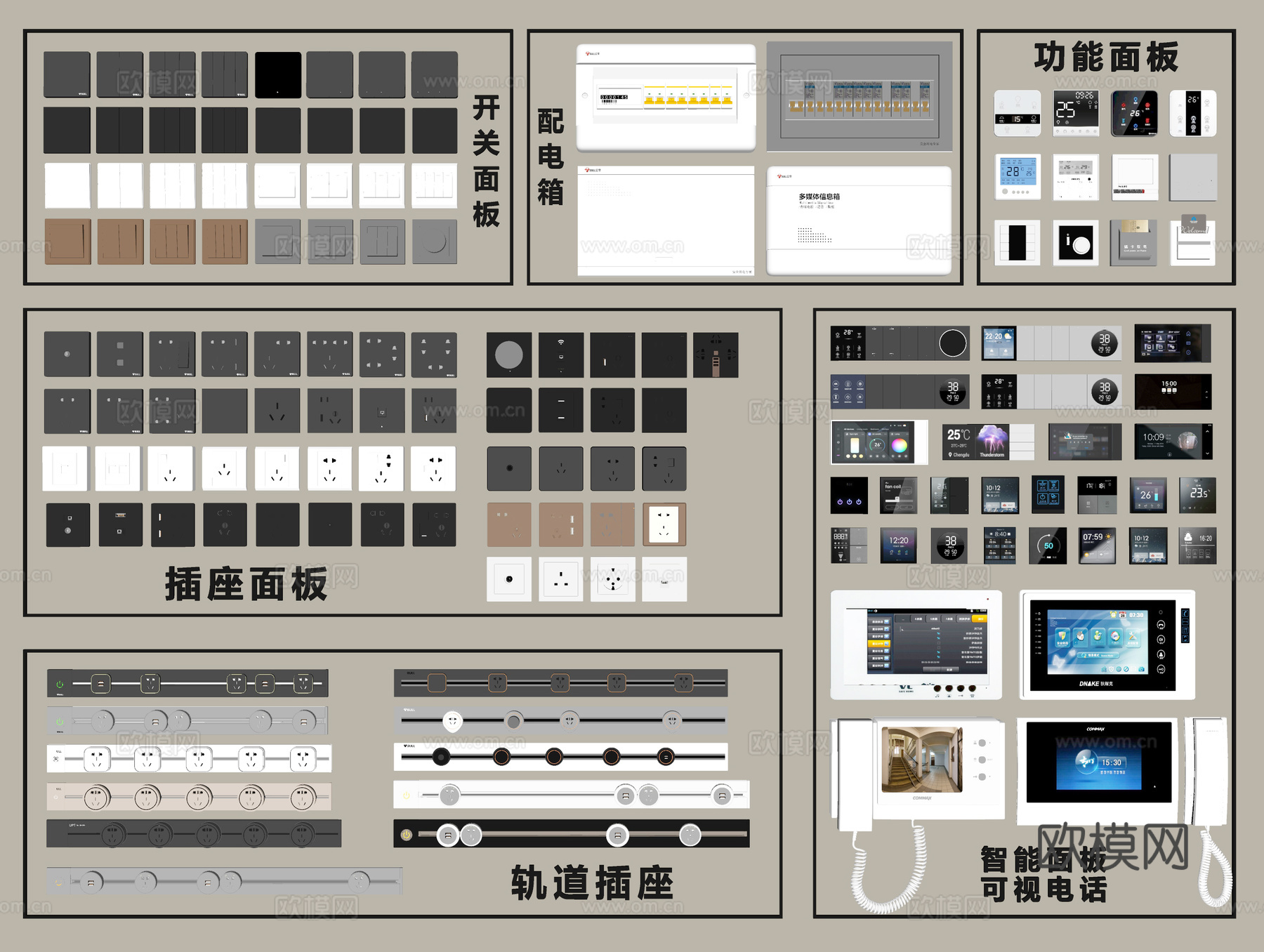
Task: Select the white VL intercom with list screen
Action: coord(916,644)
